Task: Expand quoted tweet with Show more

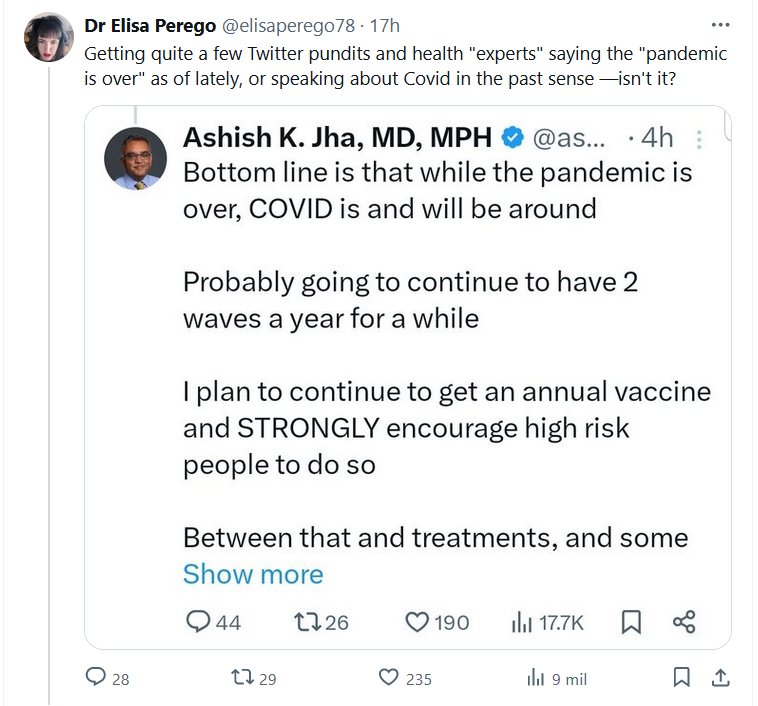Action: tap(253, 574)
